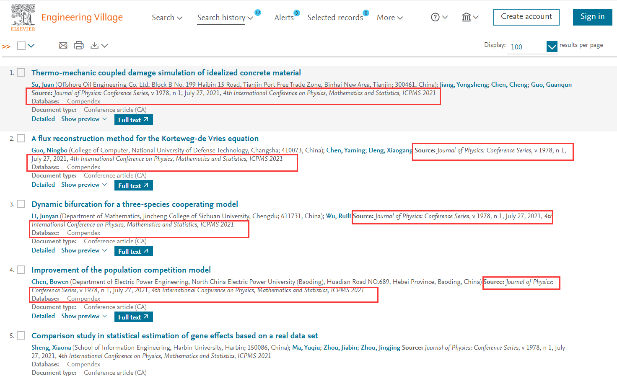Image resolution: width=617 pixels, height=376 pixels.
Task: Tick the checkbox for result 1
Action: [x=21, y=72]
